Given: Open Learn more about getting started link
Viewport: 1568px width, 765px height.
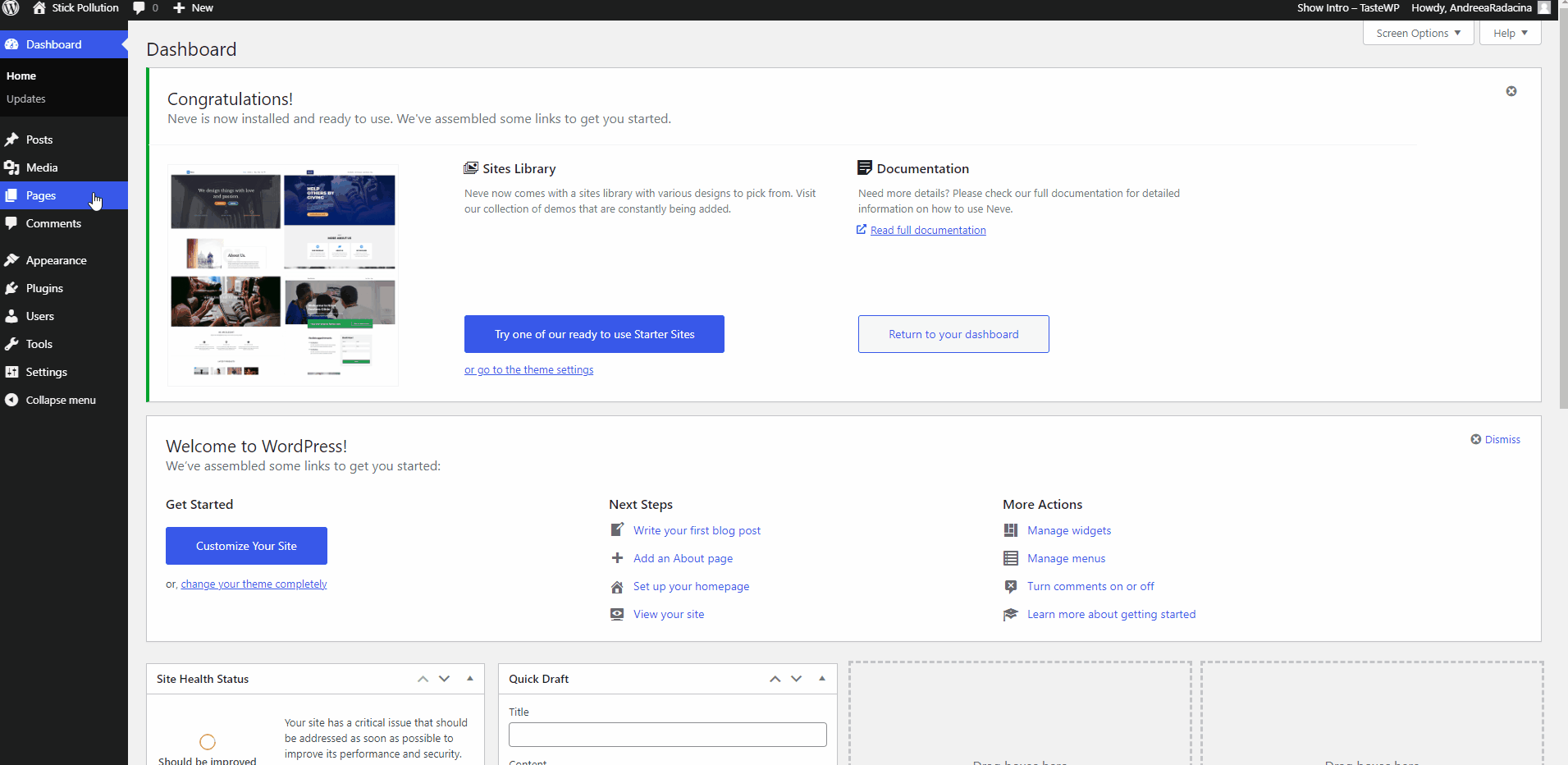Looking at the screenshot, I should point(1111,614).
